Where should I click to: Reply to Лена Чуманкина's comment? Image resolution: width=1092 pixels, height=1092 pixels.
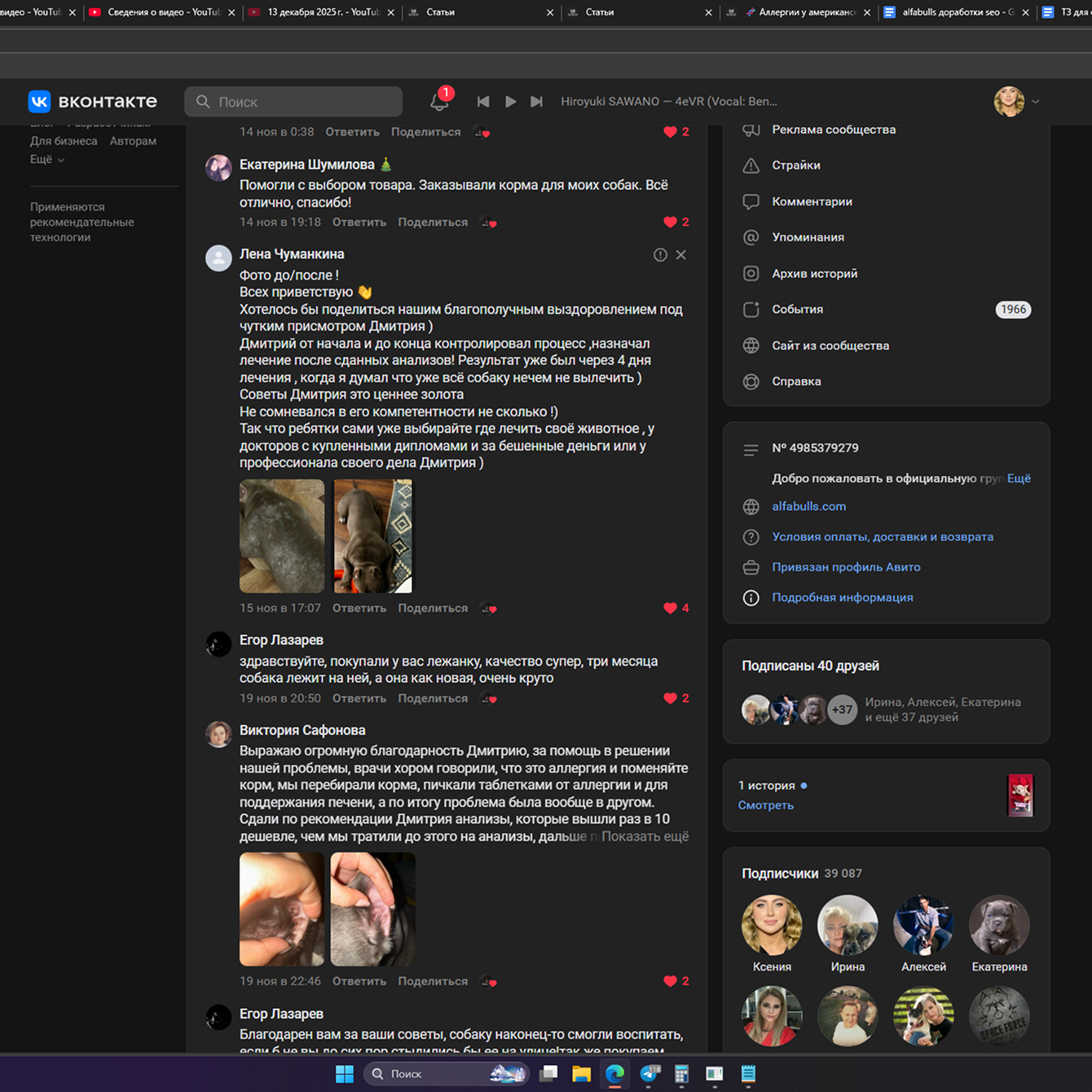click(x=359, y=608)
